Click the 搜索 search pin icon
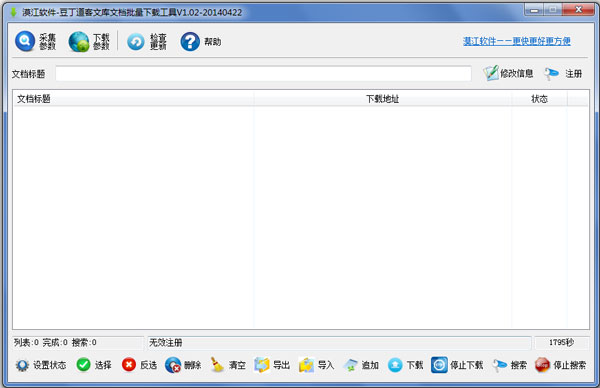600x388 pixels. pos(500,365)
